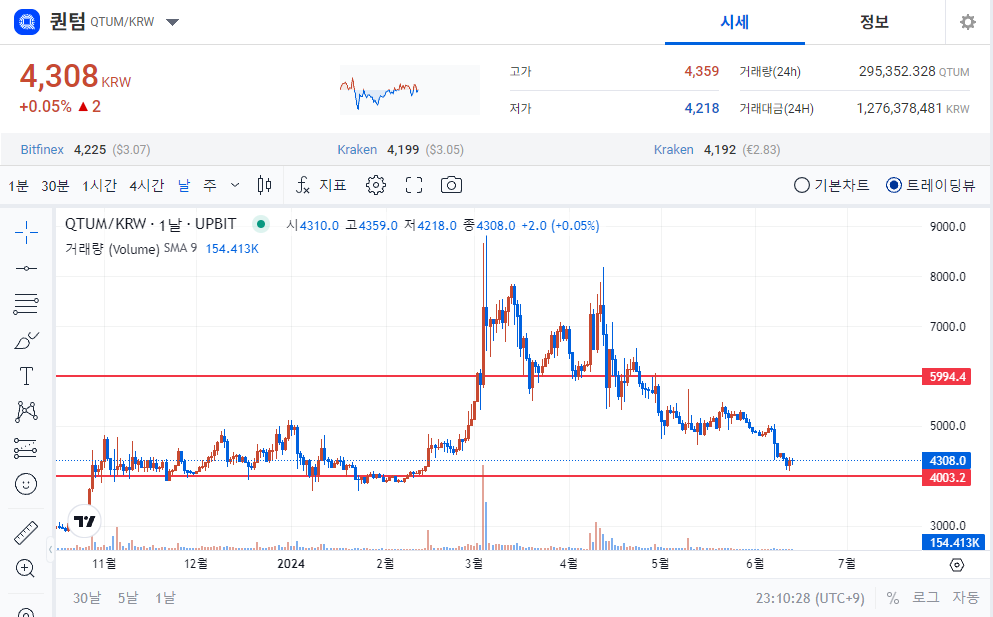Select the crosshair cursor tool
The image size is (993, 617).
[x=26, y=232]
